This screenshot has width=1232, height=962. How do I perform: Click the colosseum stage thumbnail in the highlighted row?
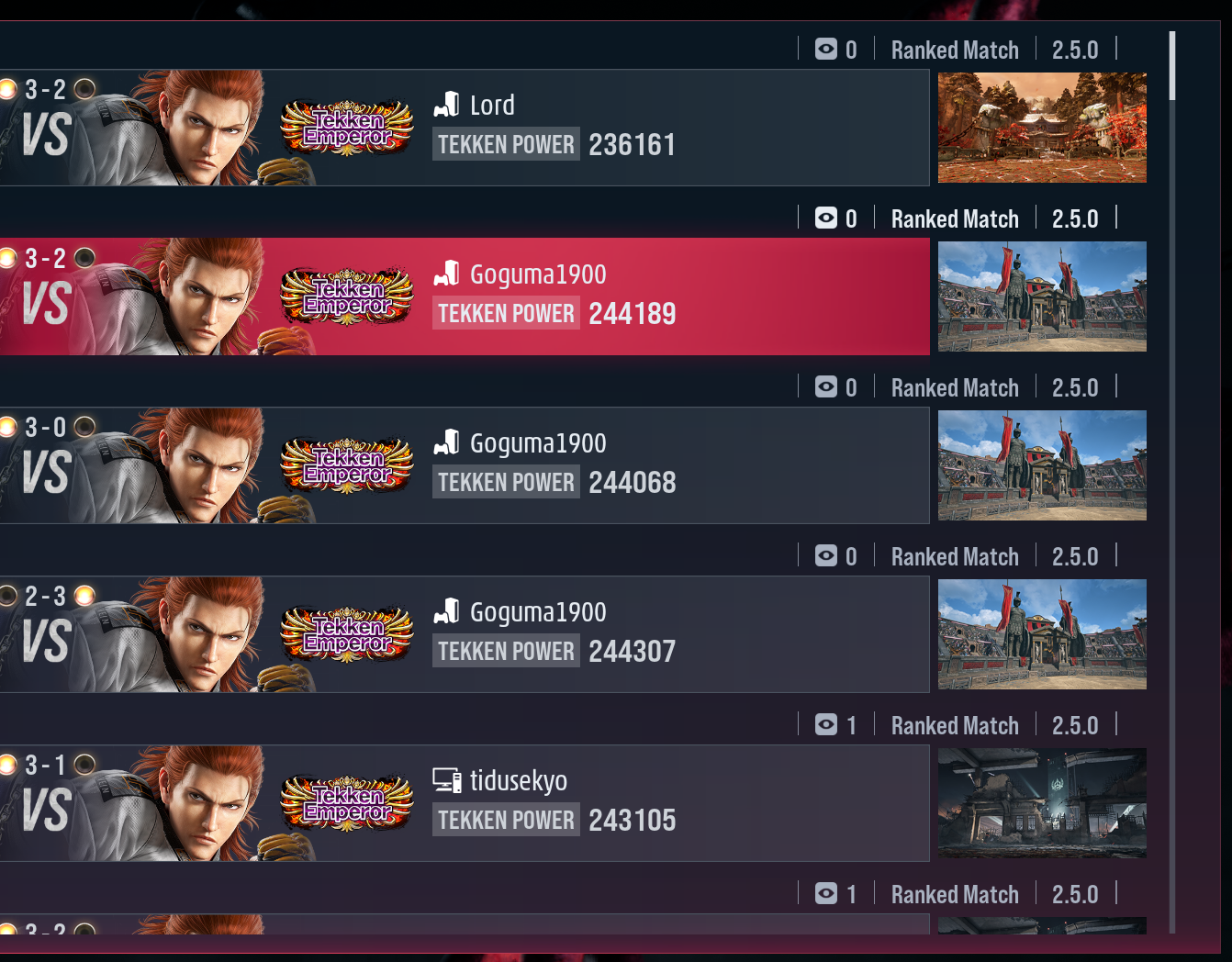coord(1042,296)
